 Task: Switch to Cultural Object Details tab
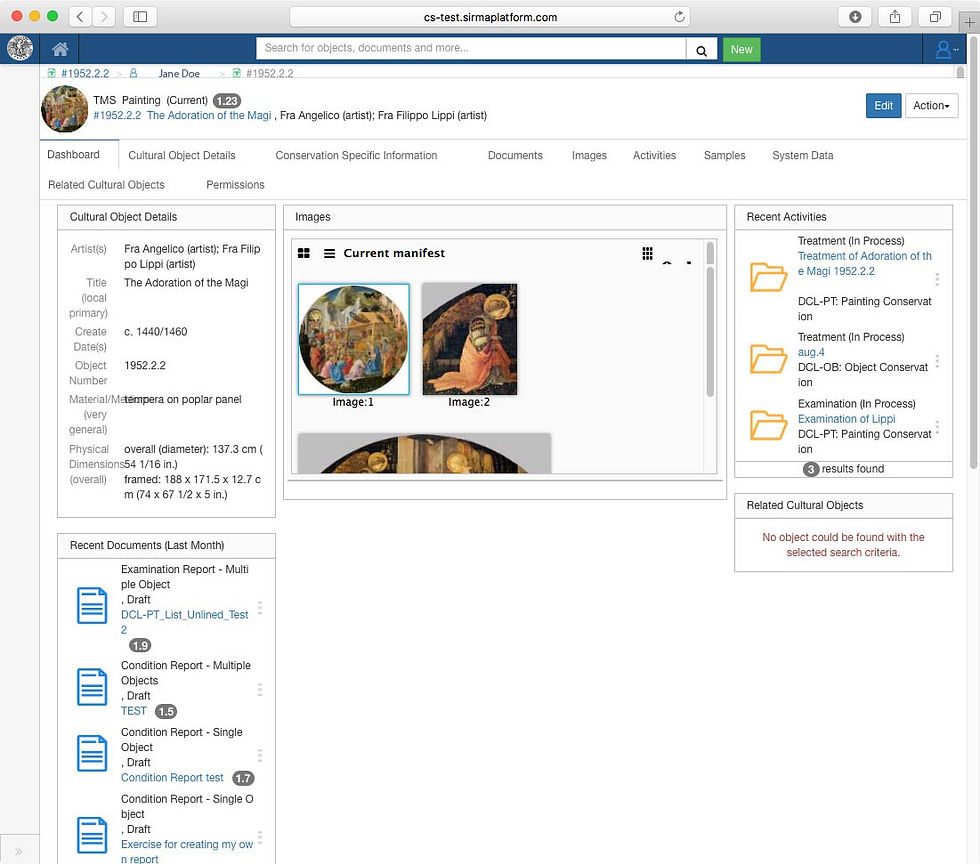click(182, 155)
